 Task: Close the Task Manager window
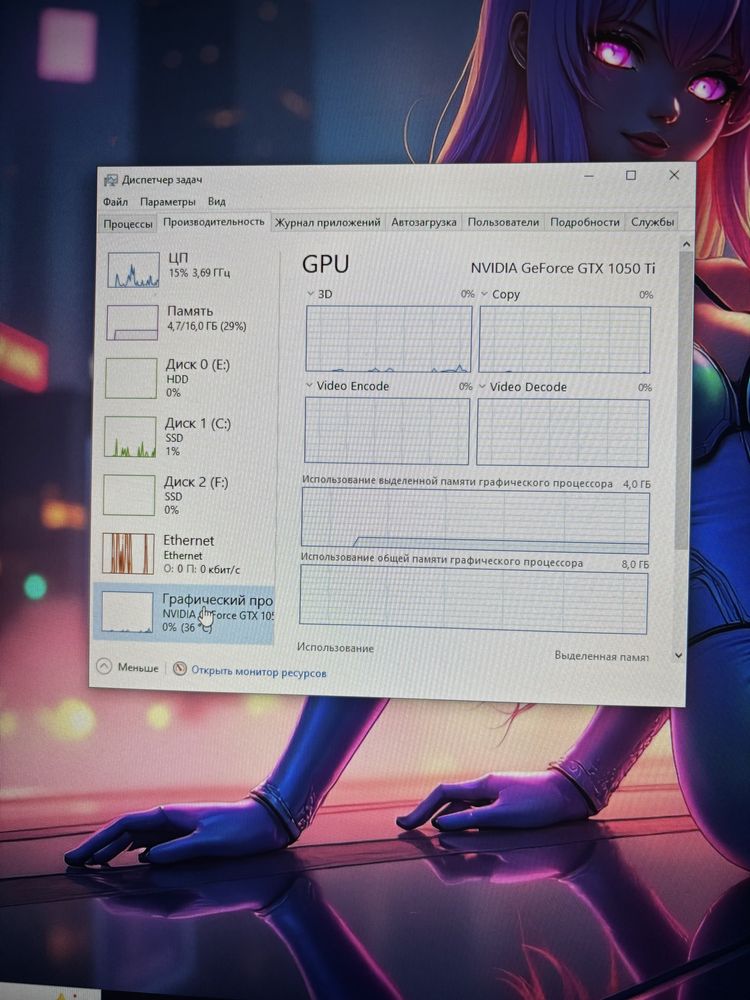674,175
